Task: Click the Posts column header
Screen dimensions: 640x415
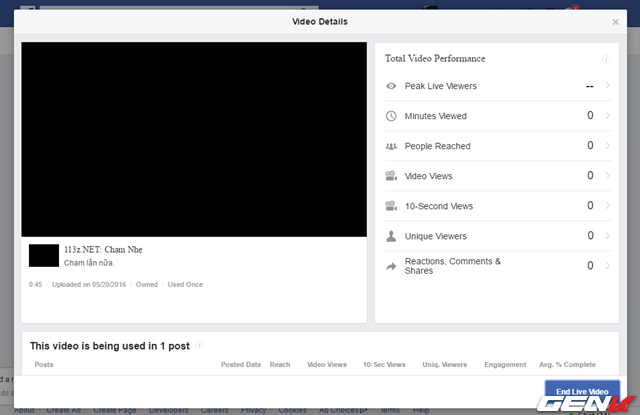Action: [x=44, y=364]
